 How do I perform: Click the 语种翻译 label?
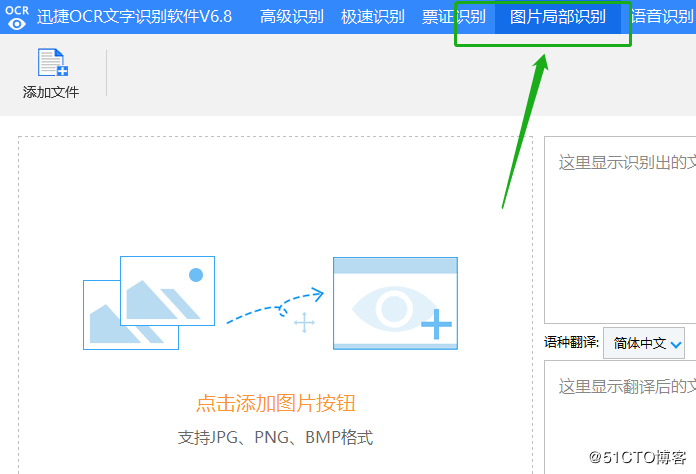point(571,342)
